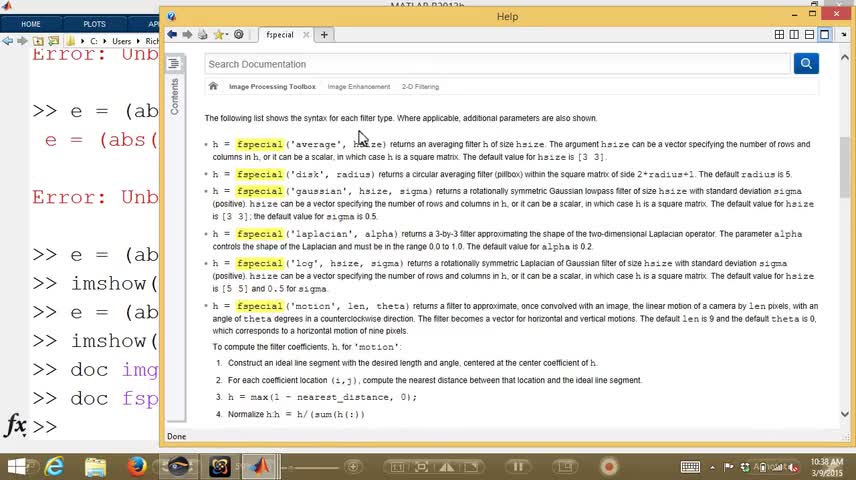Click the blue search button
The image size is (856, 480).
[x=806, y=63]
